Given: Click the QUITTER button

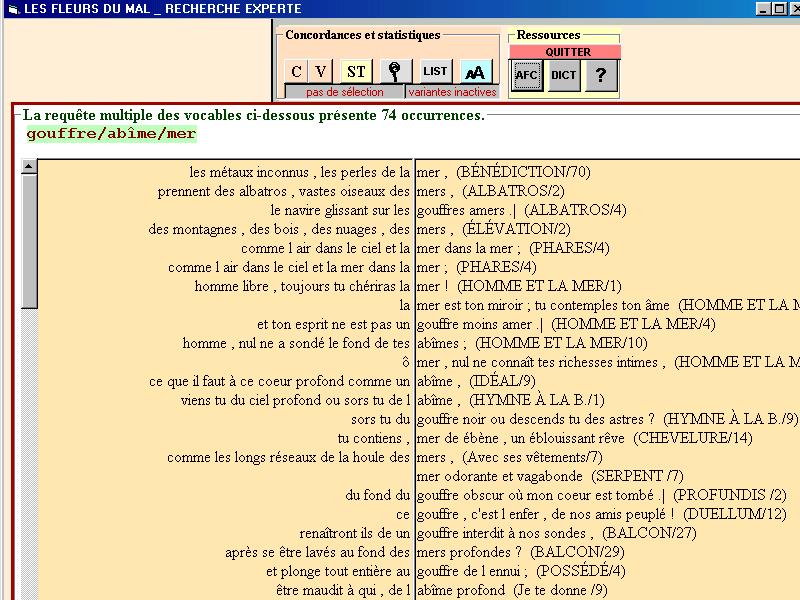Looking at the screenshot, I should 565,52.
